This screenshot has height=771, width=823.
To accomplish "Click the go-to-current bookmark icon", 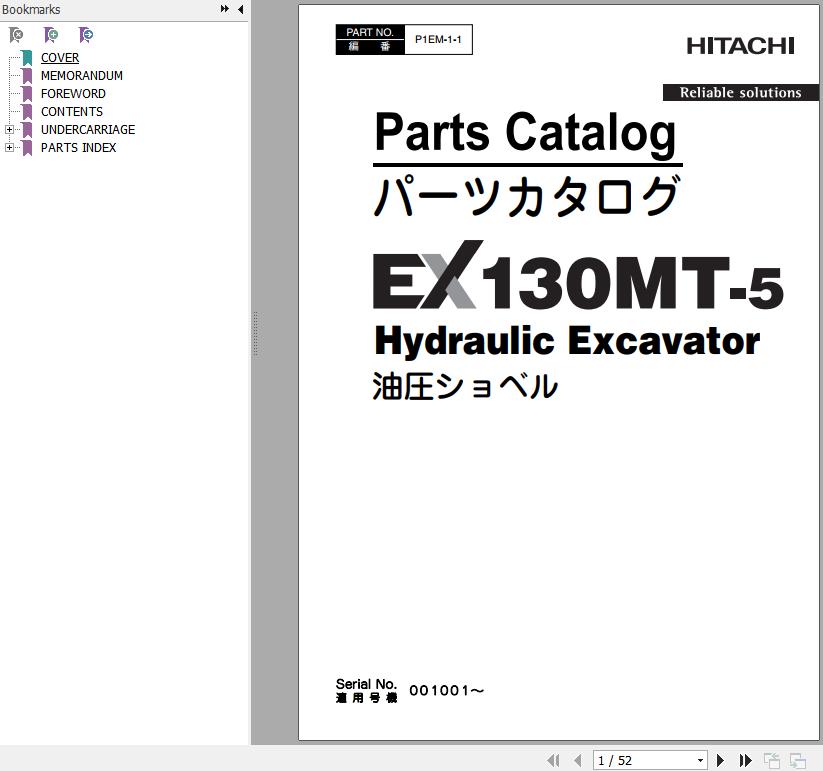I will tap(86, 35).
